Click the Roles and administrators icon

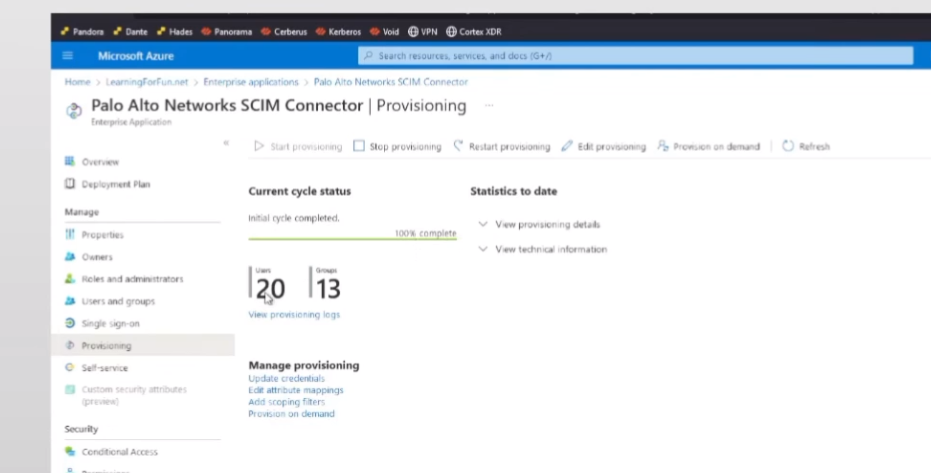coord(70,278)
